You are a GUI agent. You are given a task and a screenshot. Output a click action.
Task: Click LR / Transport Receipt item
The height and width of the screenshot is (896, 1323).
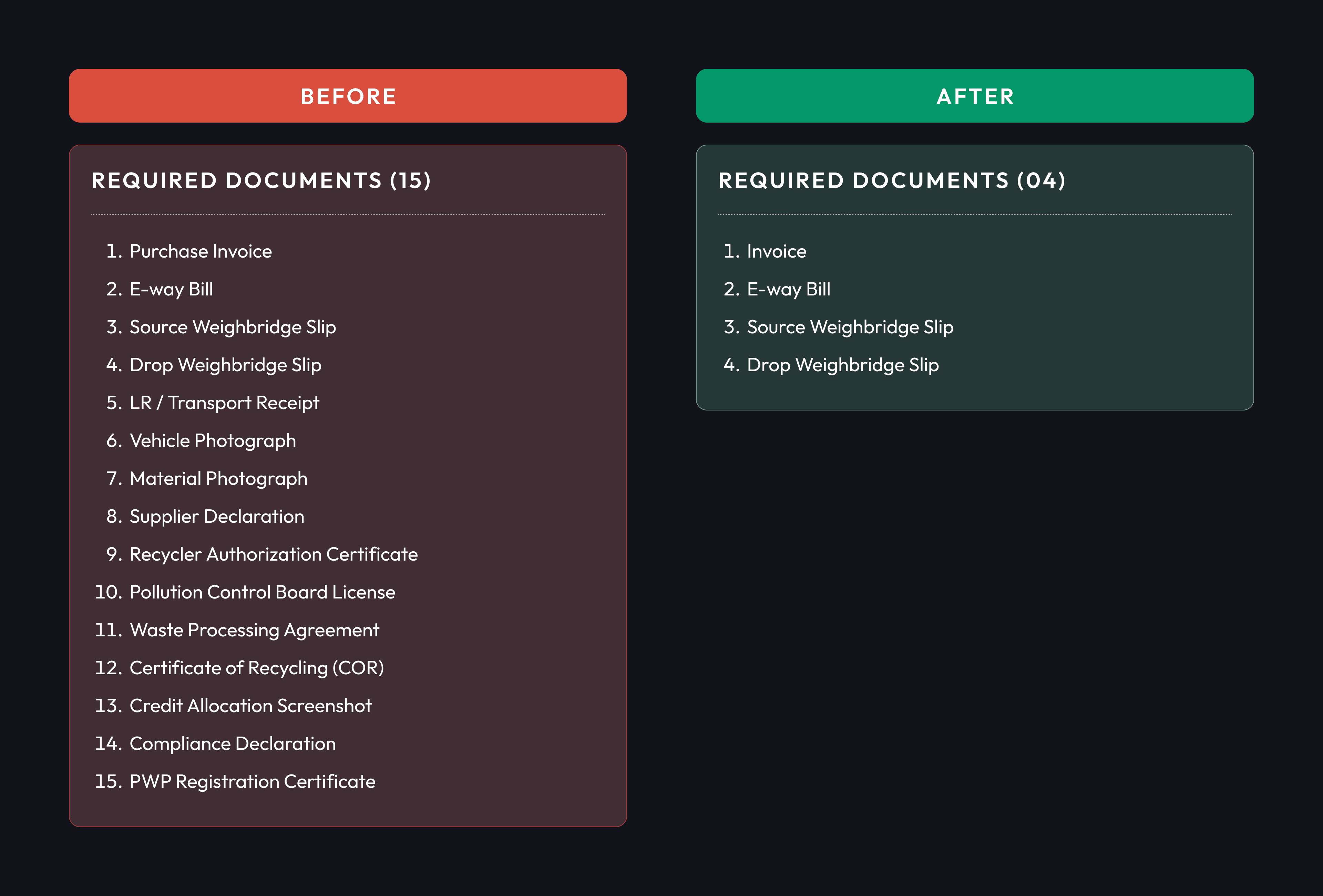click(224, 403)
